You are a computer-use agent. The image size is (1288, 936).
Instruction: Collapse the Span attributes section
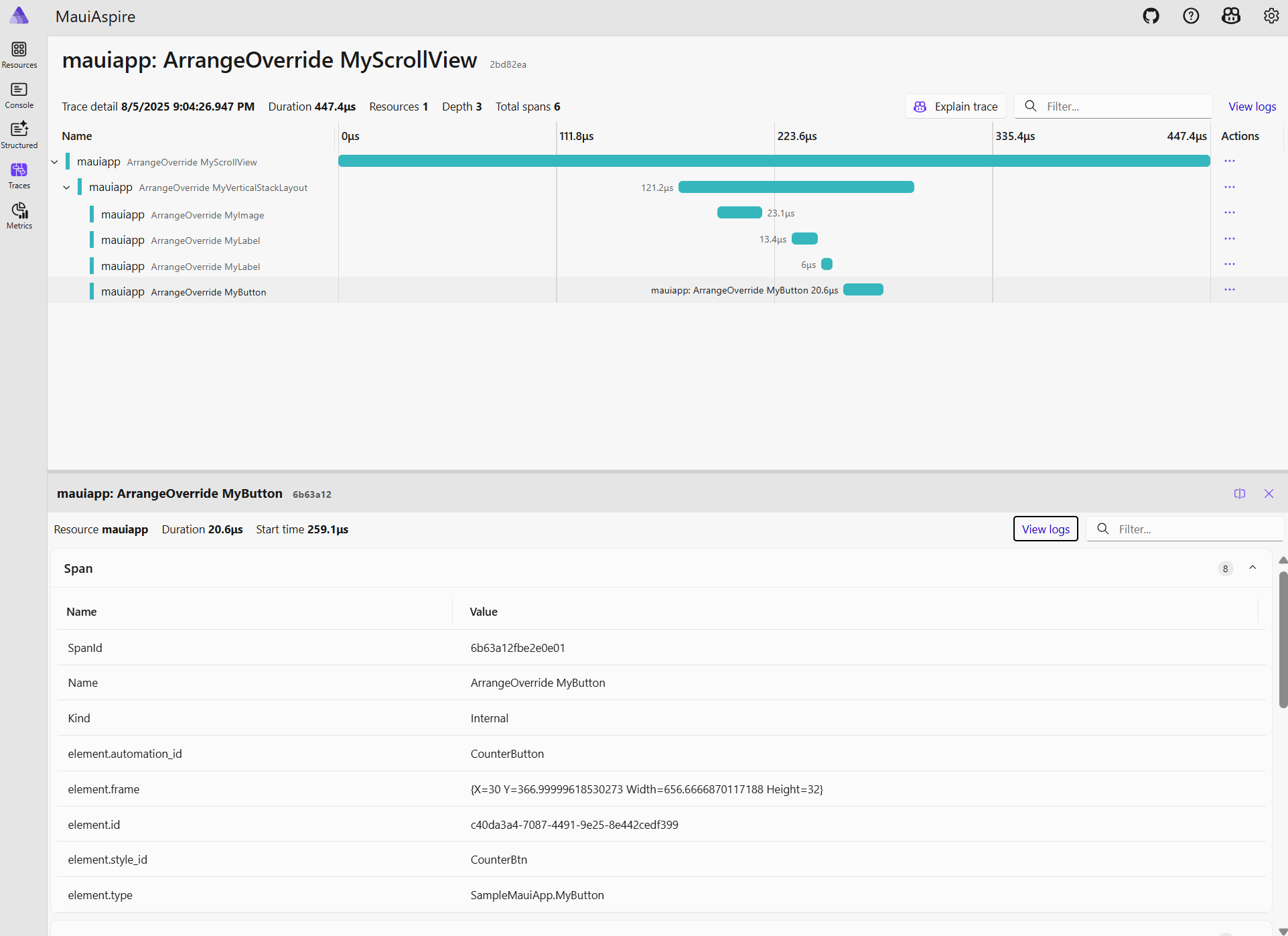tap(1252, 567)
